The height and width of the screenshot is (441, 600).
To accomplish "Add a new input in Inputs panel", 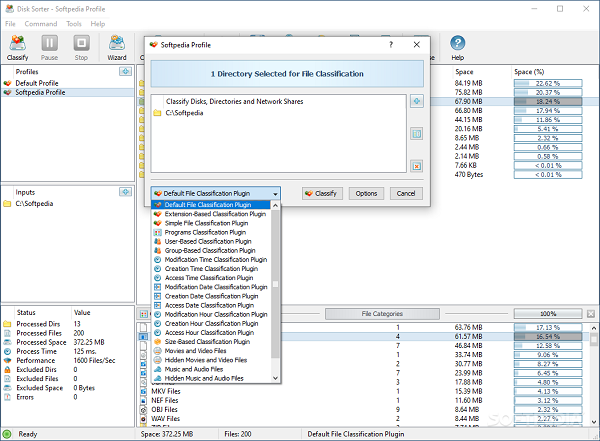I will point(126,192).
